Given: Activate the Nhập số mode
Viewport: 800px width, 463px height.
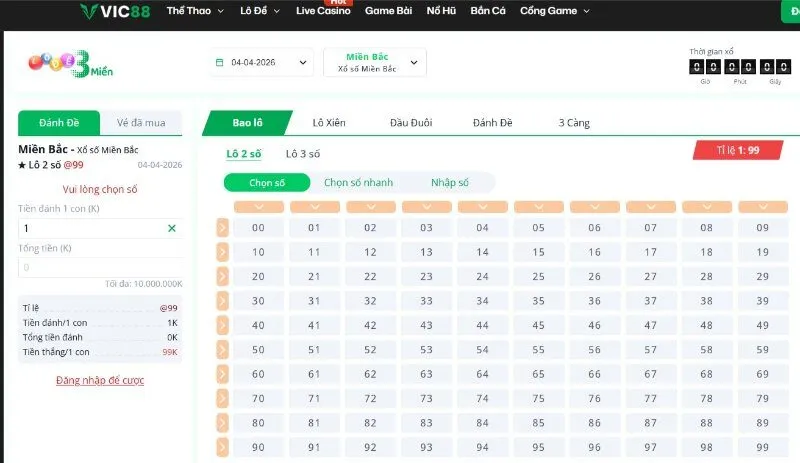Looking at the screenshot, I should [x=449, y=183].
